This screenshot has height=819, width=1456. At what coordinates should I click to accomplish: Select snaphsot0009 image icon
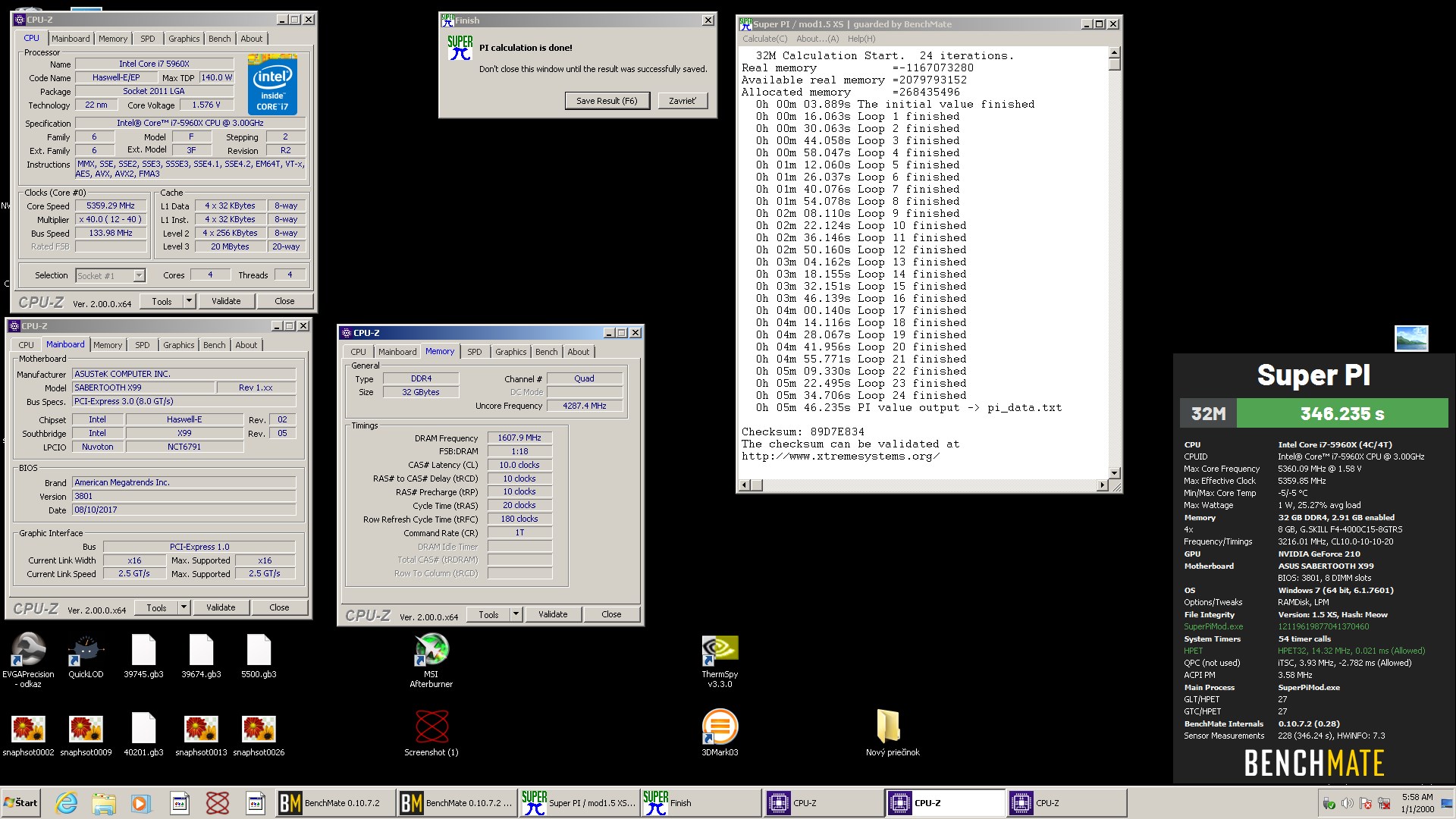(x=86, y=736)
